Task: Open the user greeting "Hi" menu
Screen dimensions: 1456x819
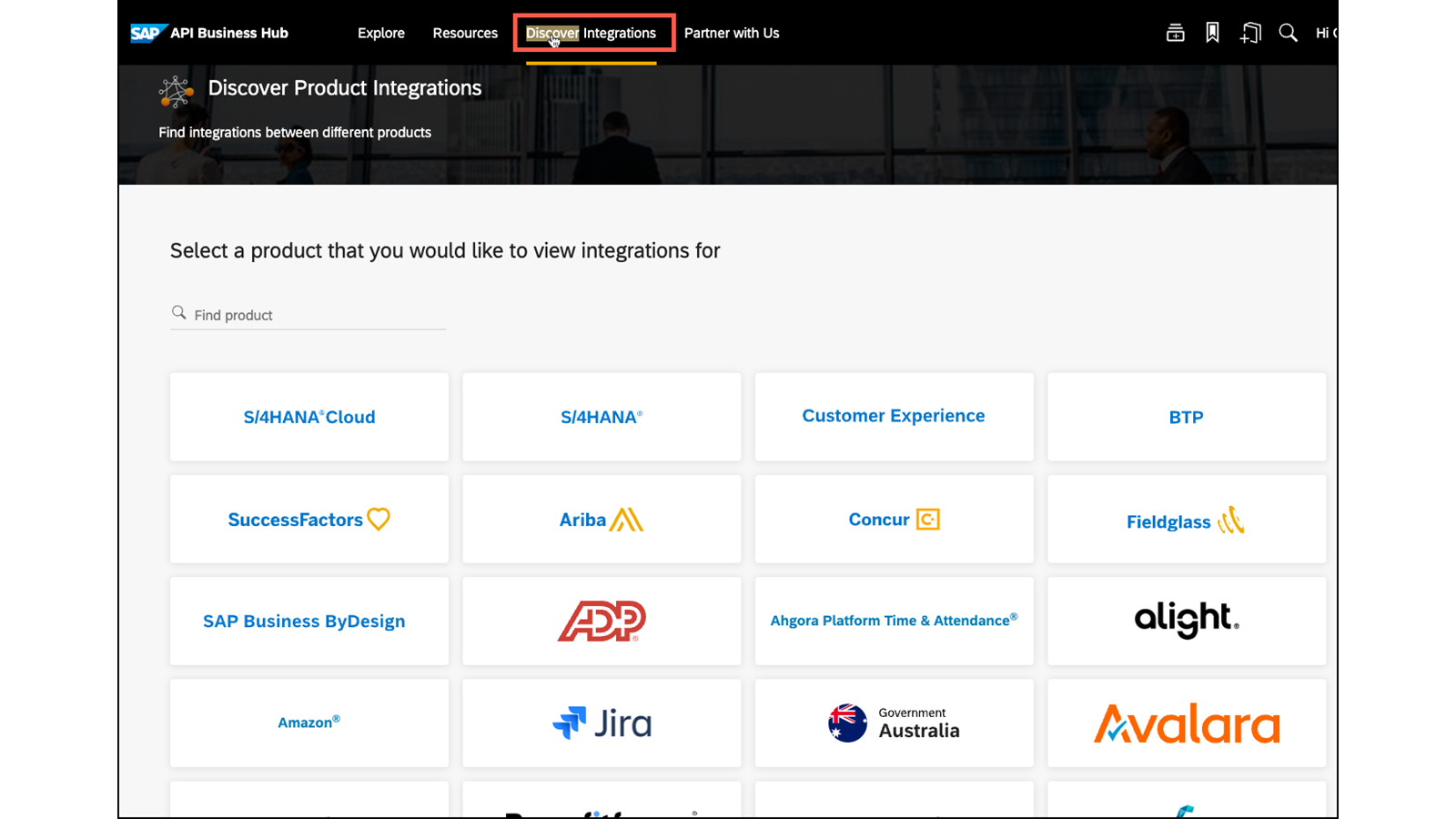Action: click(1326, 33)
